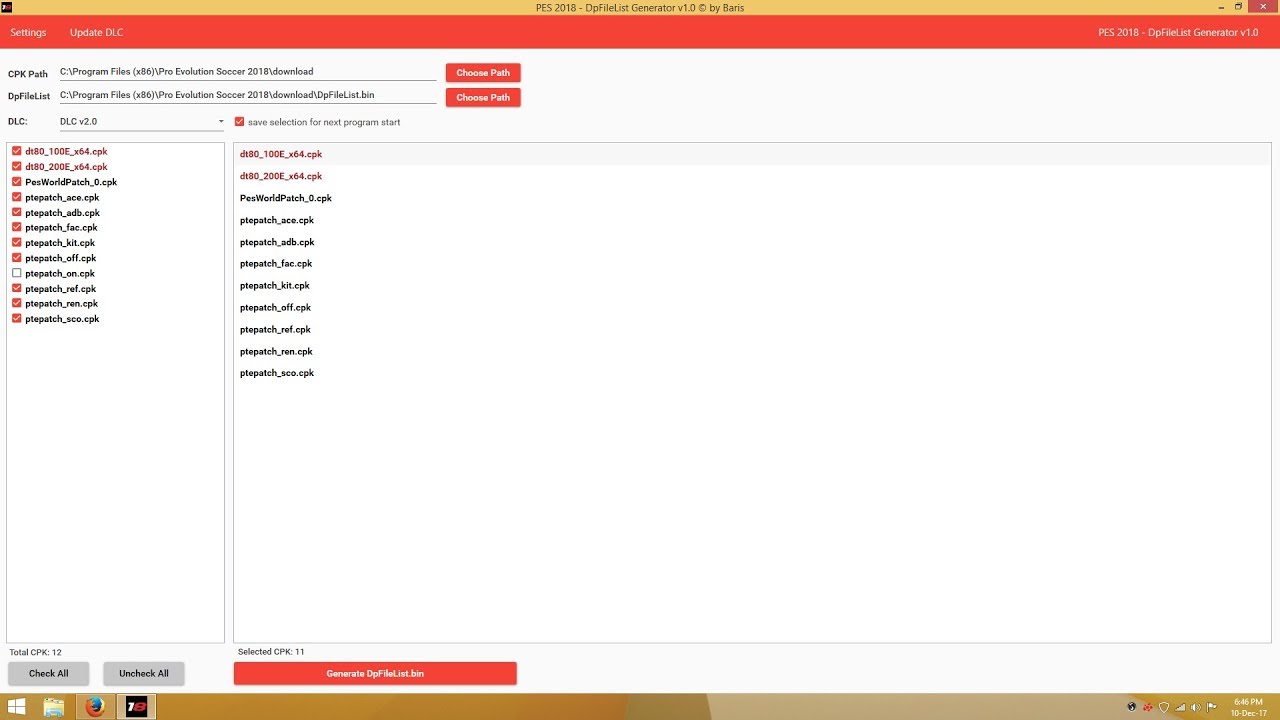The width and height of the screenshot is (1280, 720).
Task: Select ptepatch_ref.cpk in the right list
Action: pos(752,329)
